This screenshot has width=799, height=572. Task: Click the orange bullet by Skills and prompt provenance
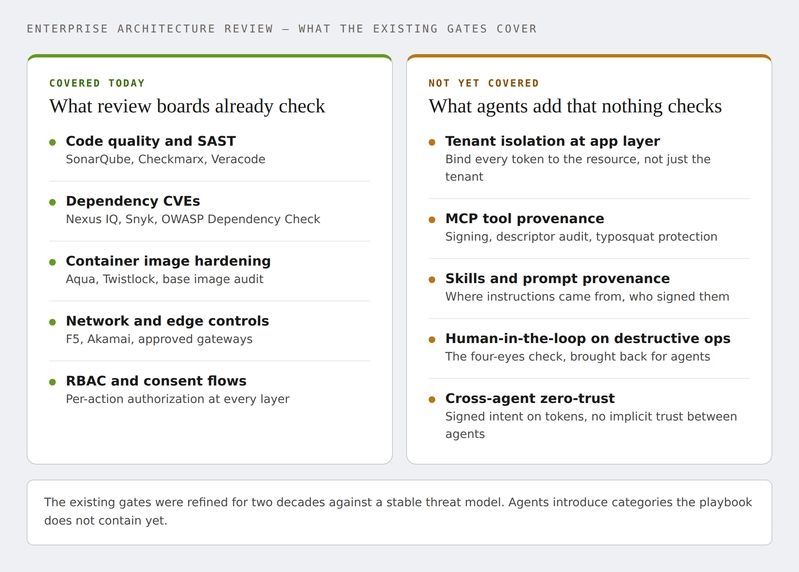click(432, 280)
